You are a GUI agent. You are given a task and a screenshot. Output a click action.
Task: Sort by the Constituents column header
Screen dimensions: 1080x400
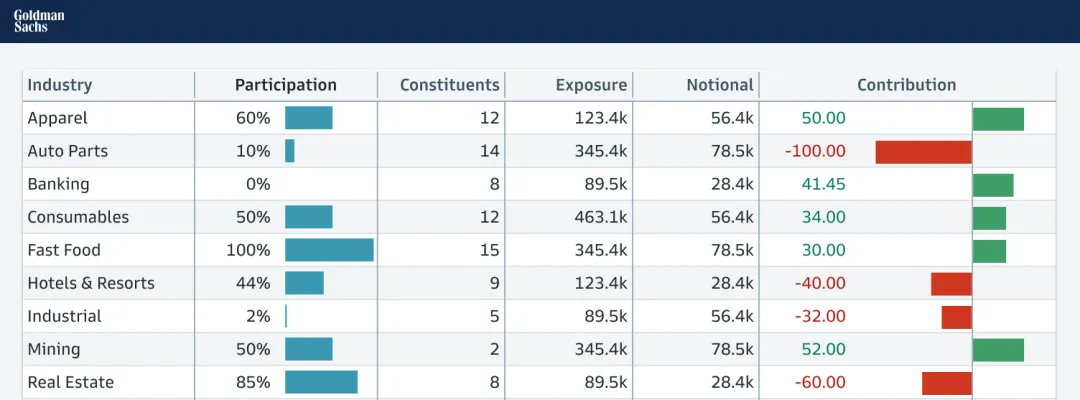click(449, 85)
